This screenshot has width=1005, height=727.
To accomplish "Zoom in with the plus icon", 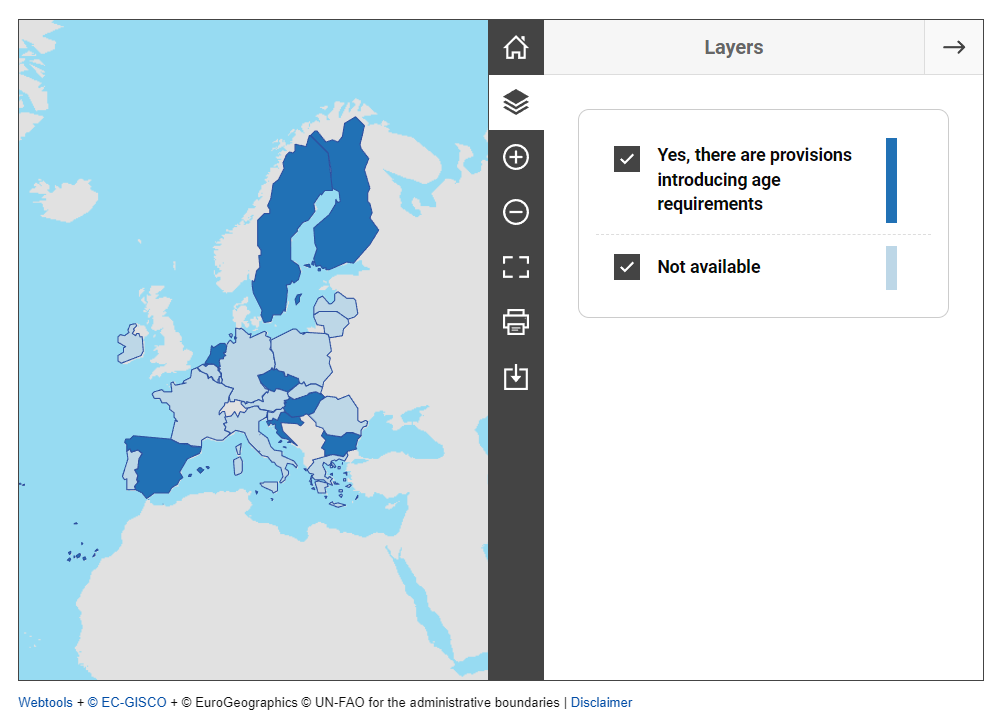I will 516,157.
